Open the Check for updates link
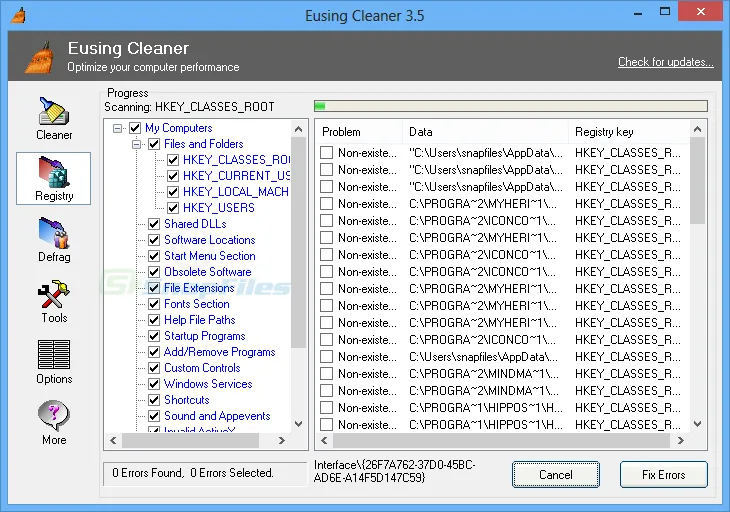The width and height of the screenshot is (730, 512). click(x=665, y=62)
